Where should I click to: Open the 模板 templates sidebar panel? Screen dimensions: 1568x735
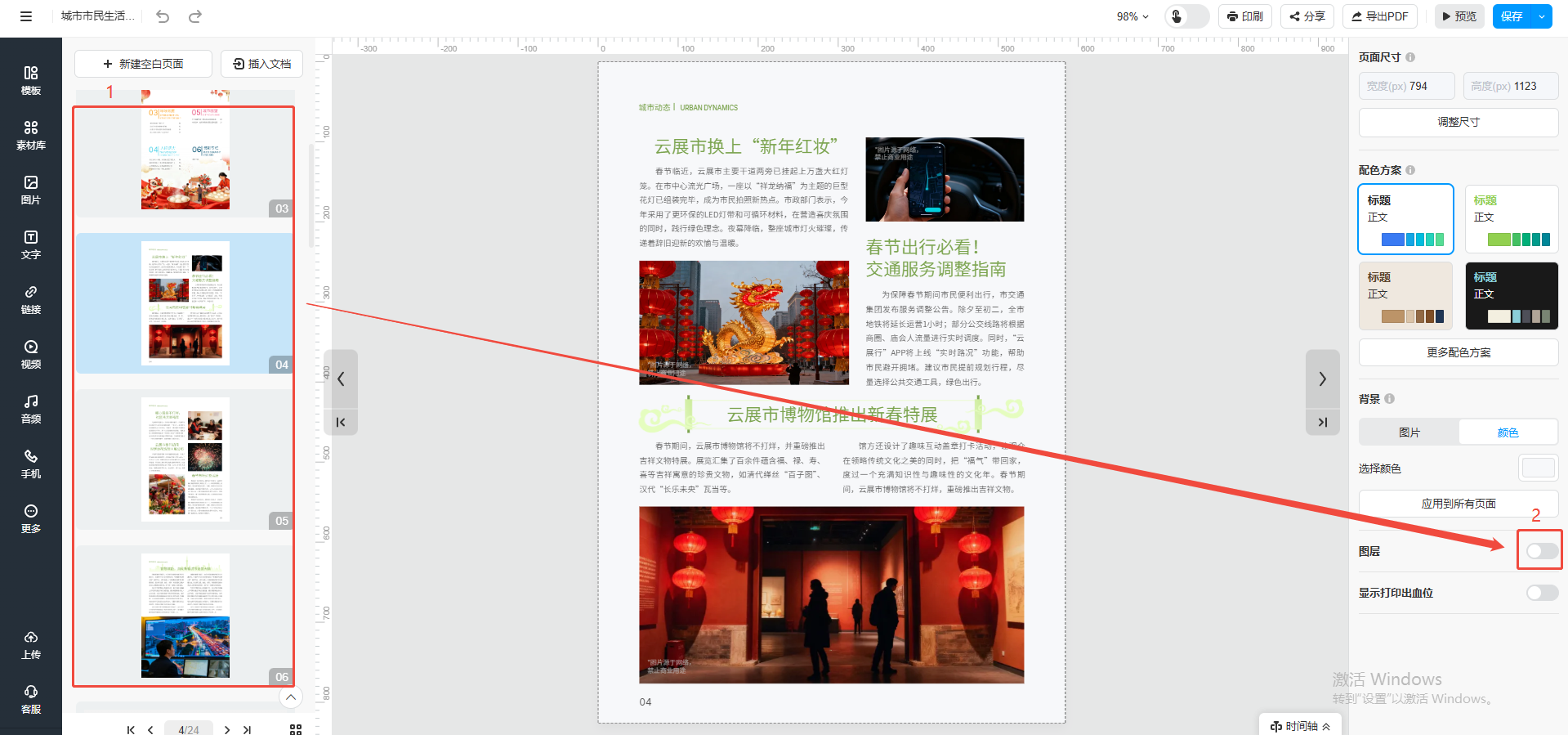[30, 80]
